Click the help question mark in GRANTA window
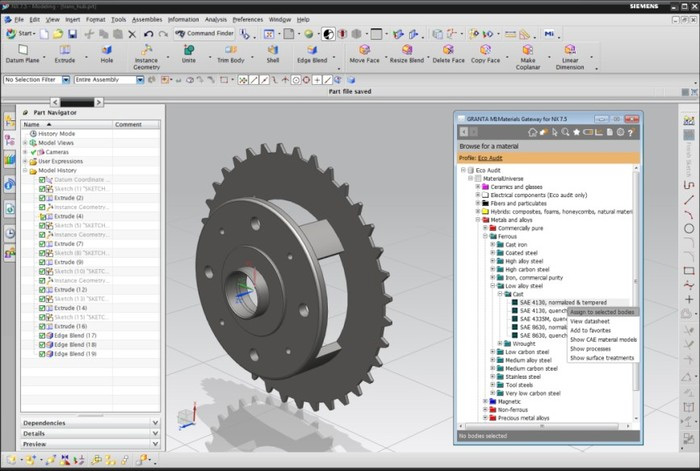Image resolution: width=700 pixels, height=471 pixels. pyautogui.click(x=630, y=133)
